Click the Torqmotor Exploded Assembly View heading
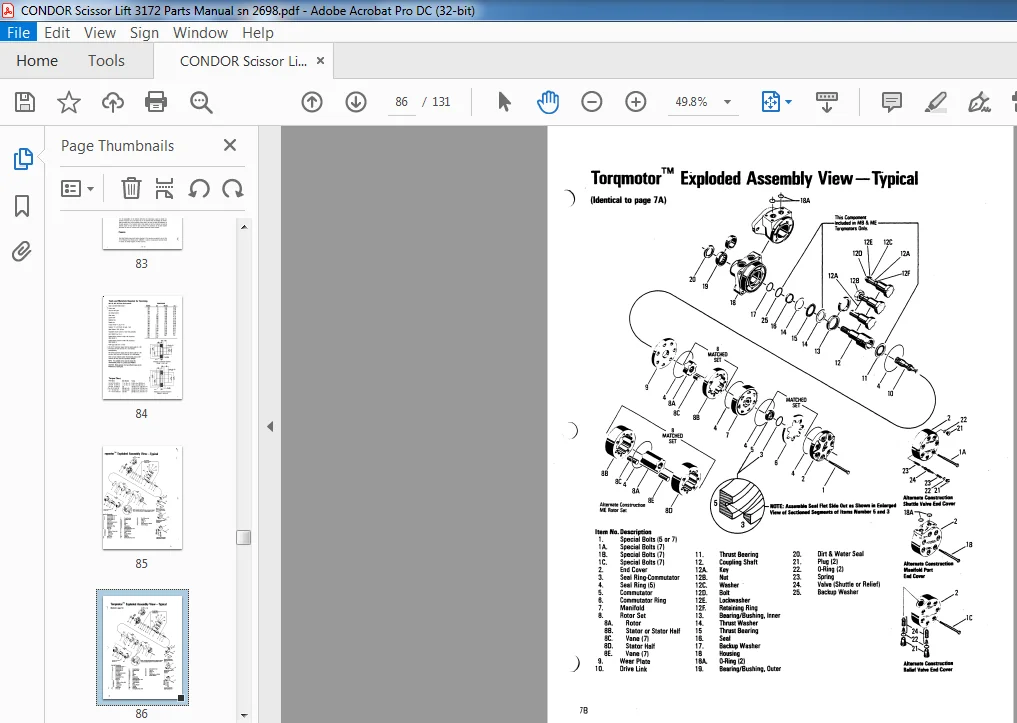The width and height of the screenshot is (1017, 723). (x=754, y=178)
